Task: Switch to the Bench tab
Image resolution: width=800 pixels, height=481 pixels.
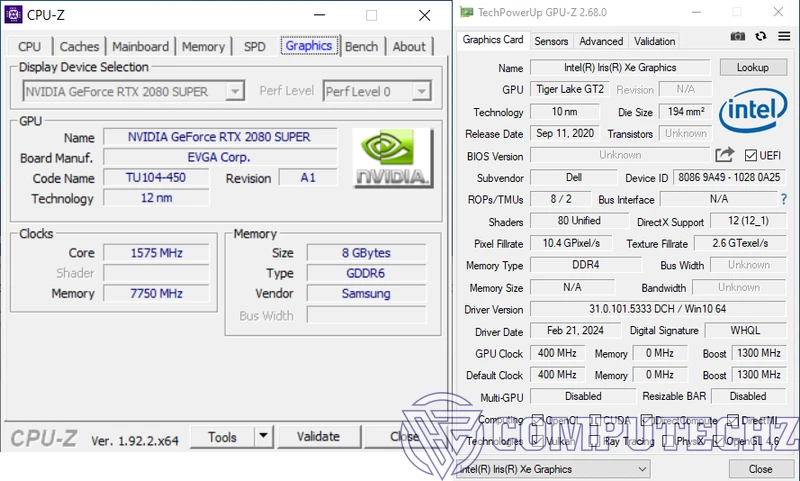Action: pos(361,46)
